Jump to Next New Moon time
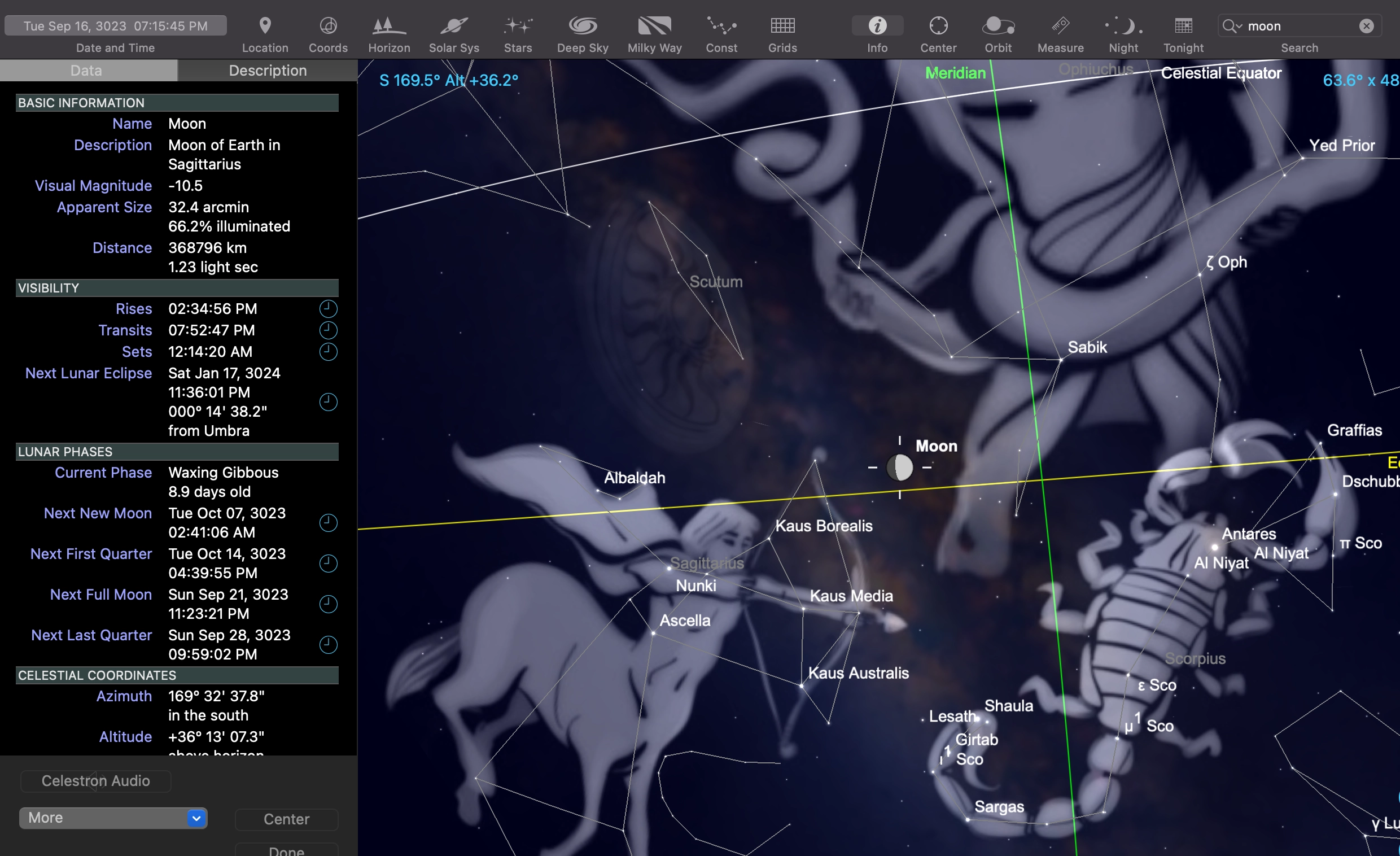Image resolution: width=1400 pixels, height=856 pixels. [x=328, y=523]
